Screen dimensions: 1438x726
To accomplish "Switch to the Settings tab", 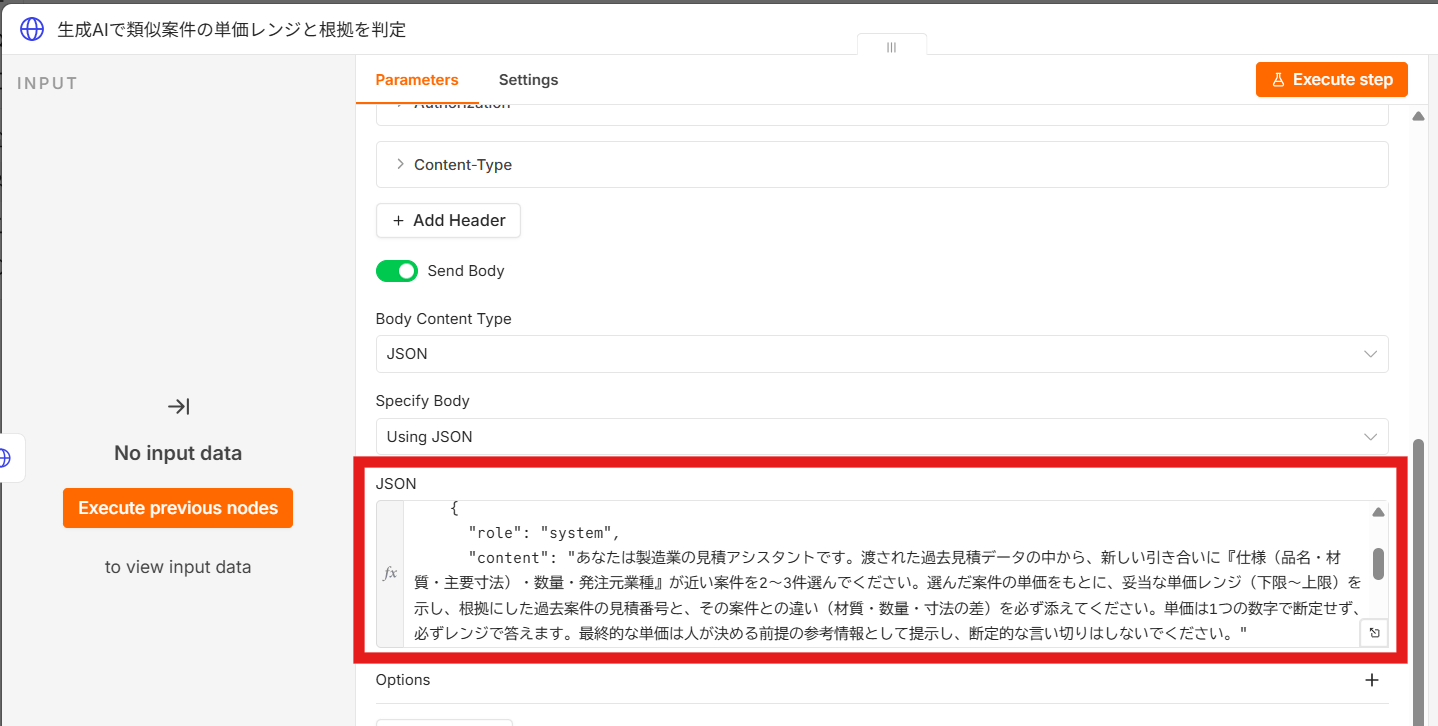I will tap(528, 80).
